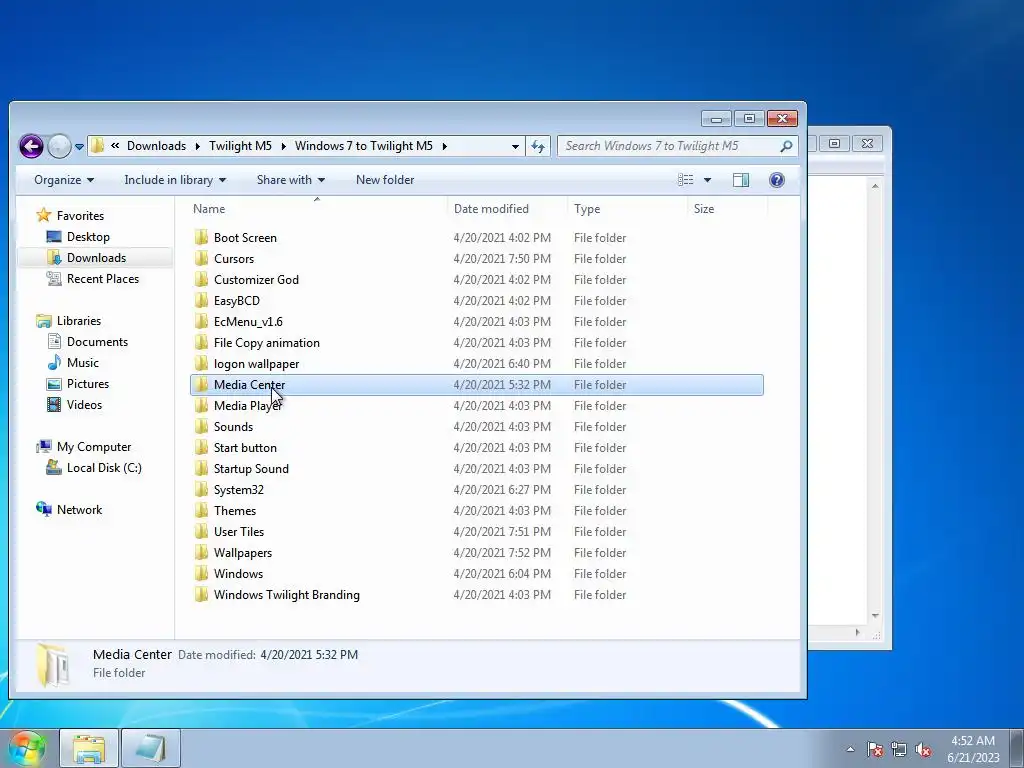Open Pictures library in sidebar

88,384
